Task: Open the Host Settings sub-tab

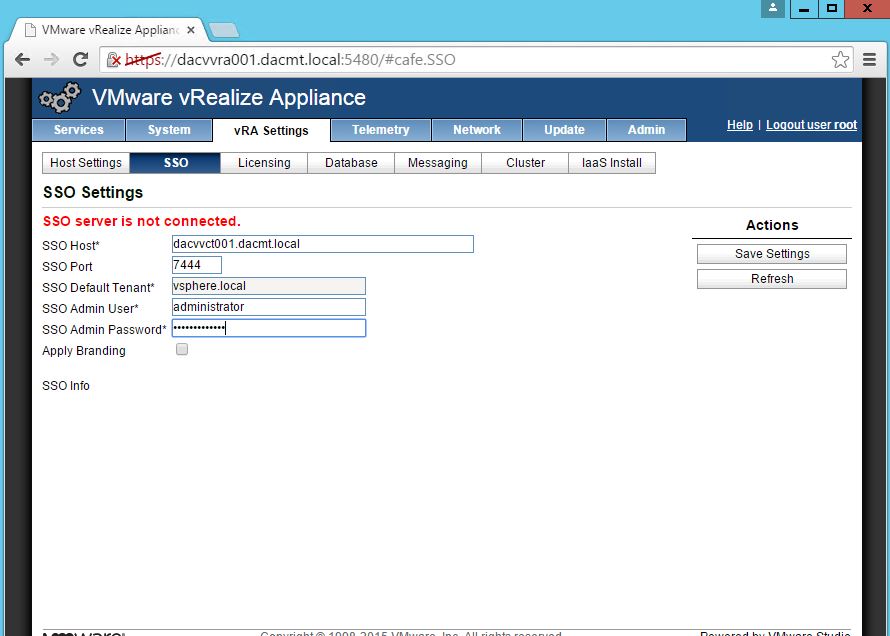Action: point(86,163)
